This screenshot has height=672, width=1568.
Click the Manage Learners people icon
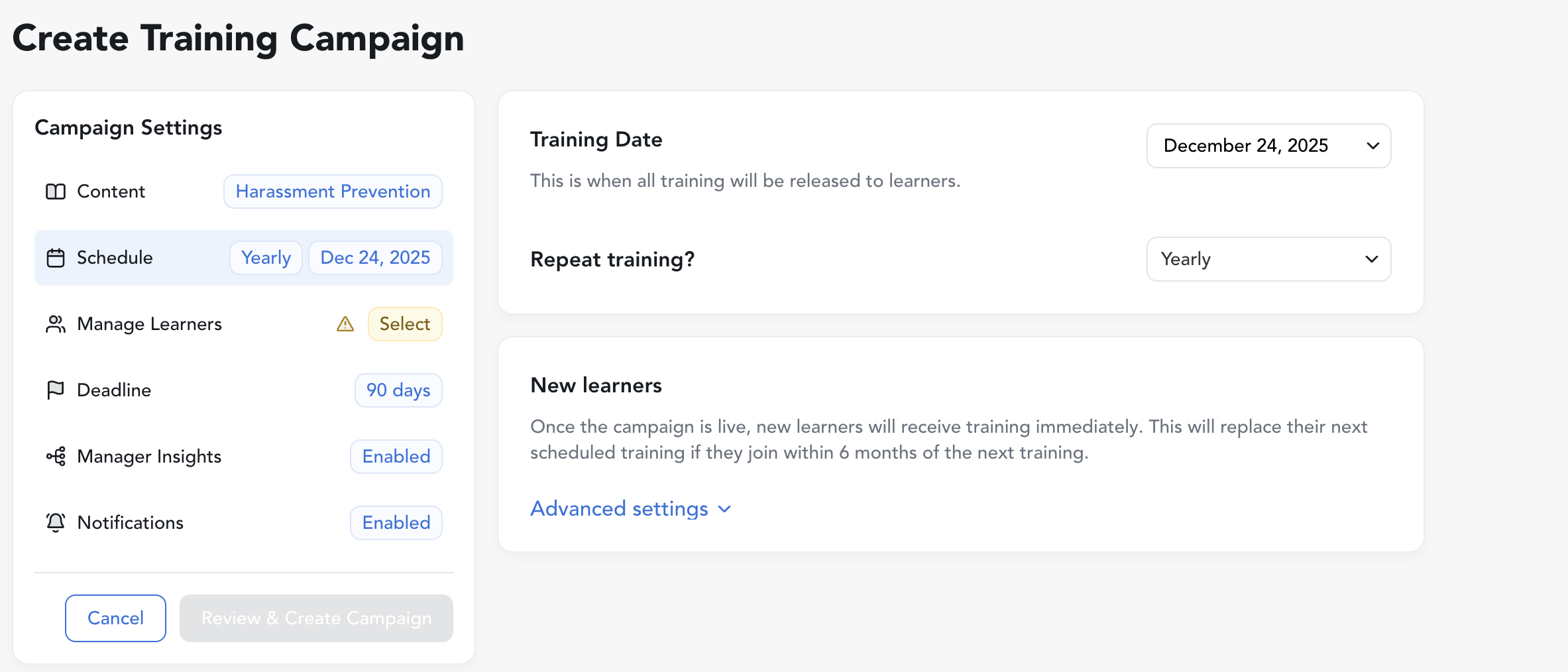pos(56,324)
